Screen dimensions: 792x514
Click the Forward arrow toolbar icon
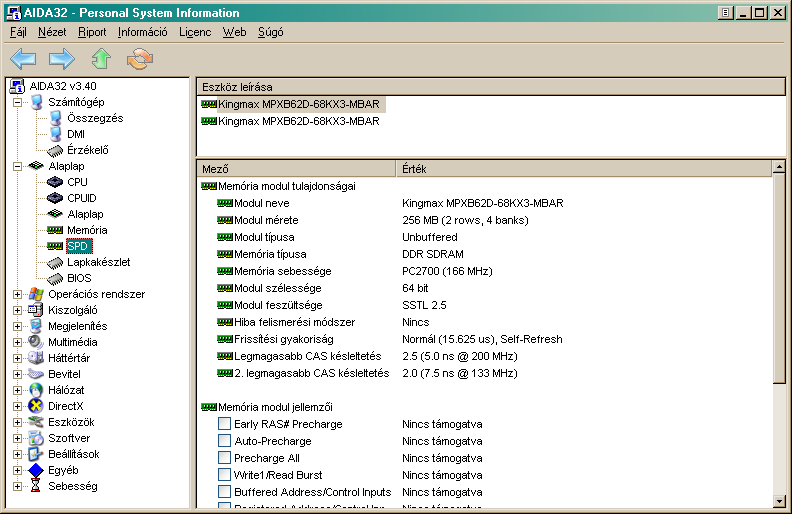click(62, 59)
